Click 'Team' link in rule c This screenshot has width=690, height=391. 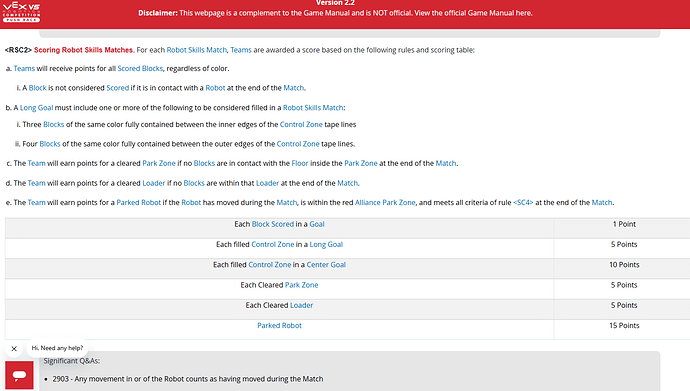pos(37,163)
